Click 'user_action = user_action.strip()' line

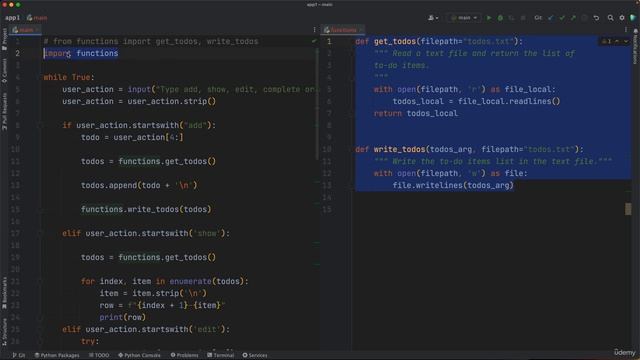(x=139, y=102)
